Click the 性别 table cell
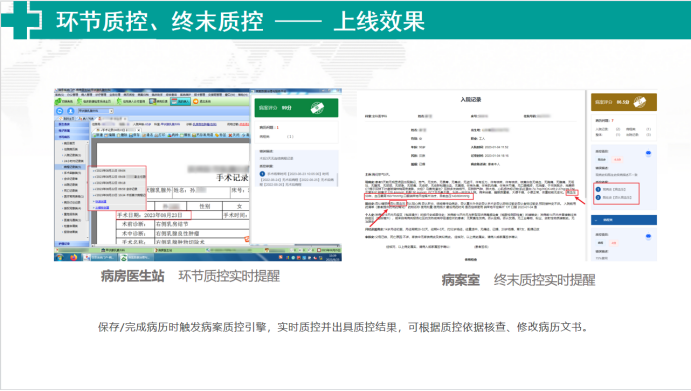The height and width of the screenshot is (391, 691). tap(205, 206)
